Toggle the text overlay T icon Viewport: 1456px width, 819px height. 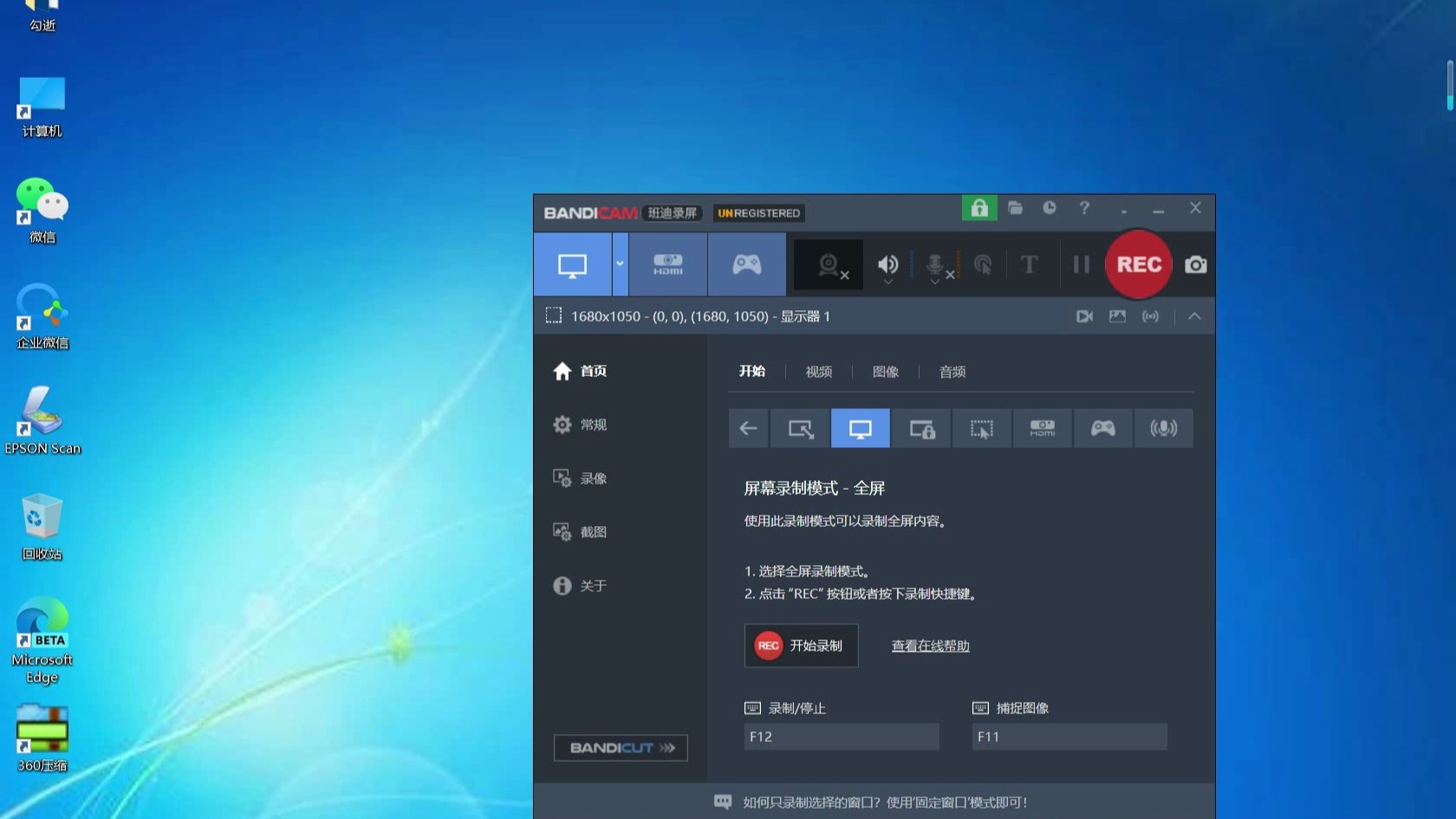[x=1029, y=265]
